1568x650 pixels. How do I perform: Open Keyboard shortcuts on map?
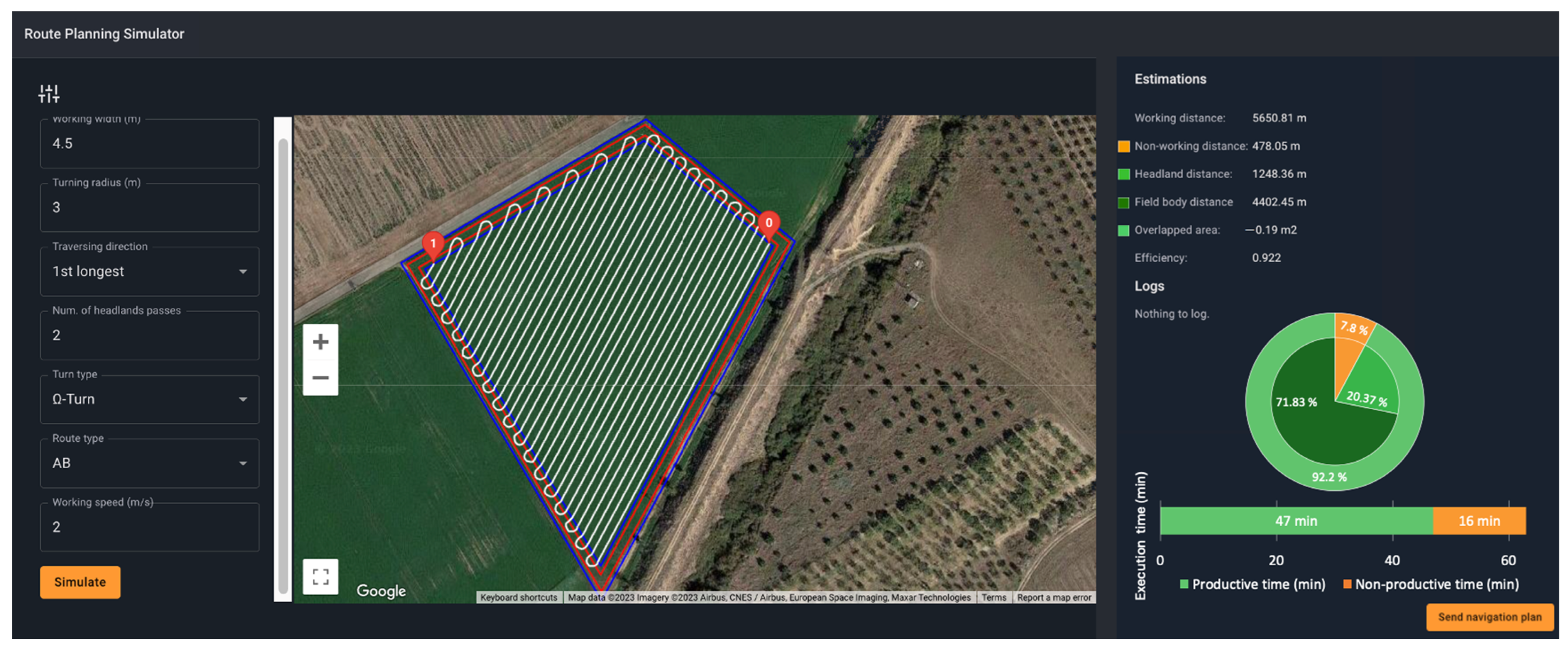coord(519,597)
